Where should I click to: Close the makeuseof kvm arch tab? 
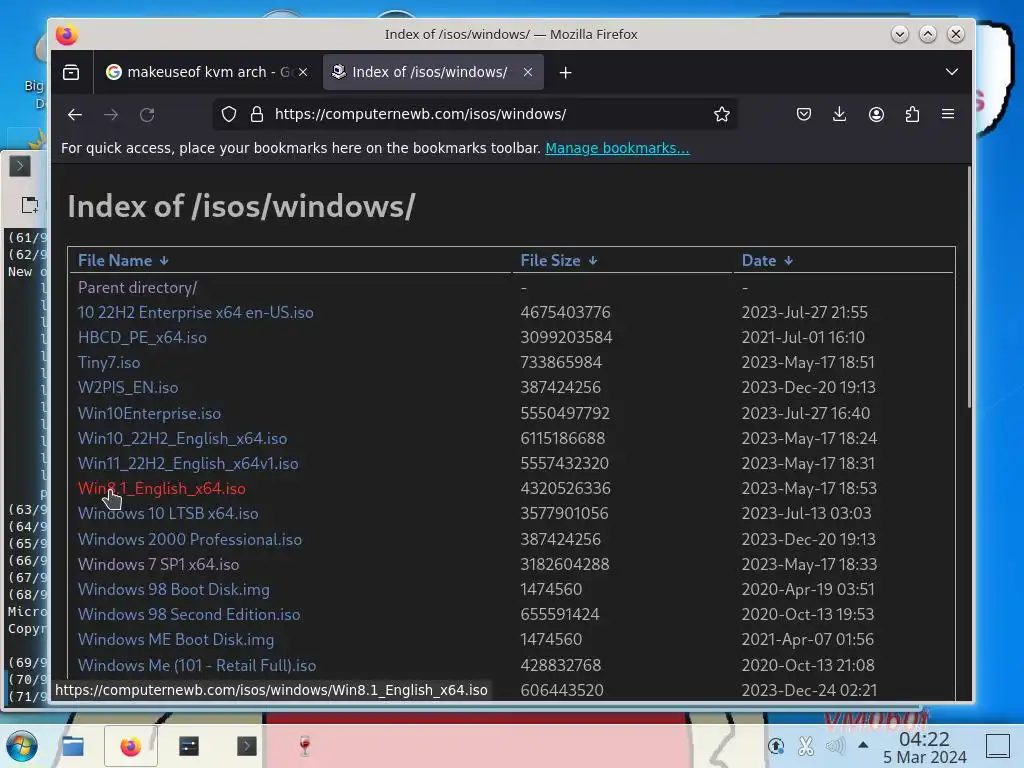point(303,72)
